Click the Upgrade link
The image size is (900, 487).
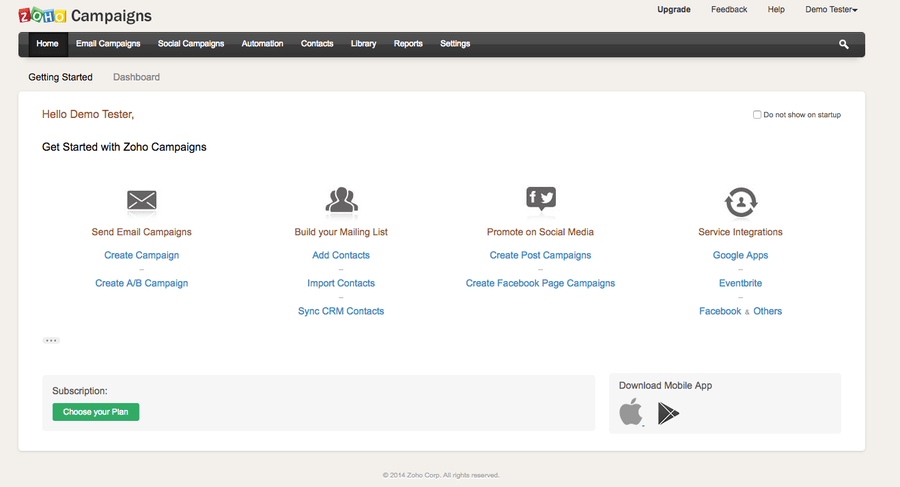coord(674,10)
